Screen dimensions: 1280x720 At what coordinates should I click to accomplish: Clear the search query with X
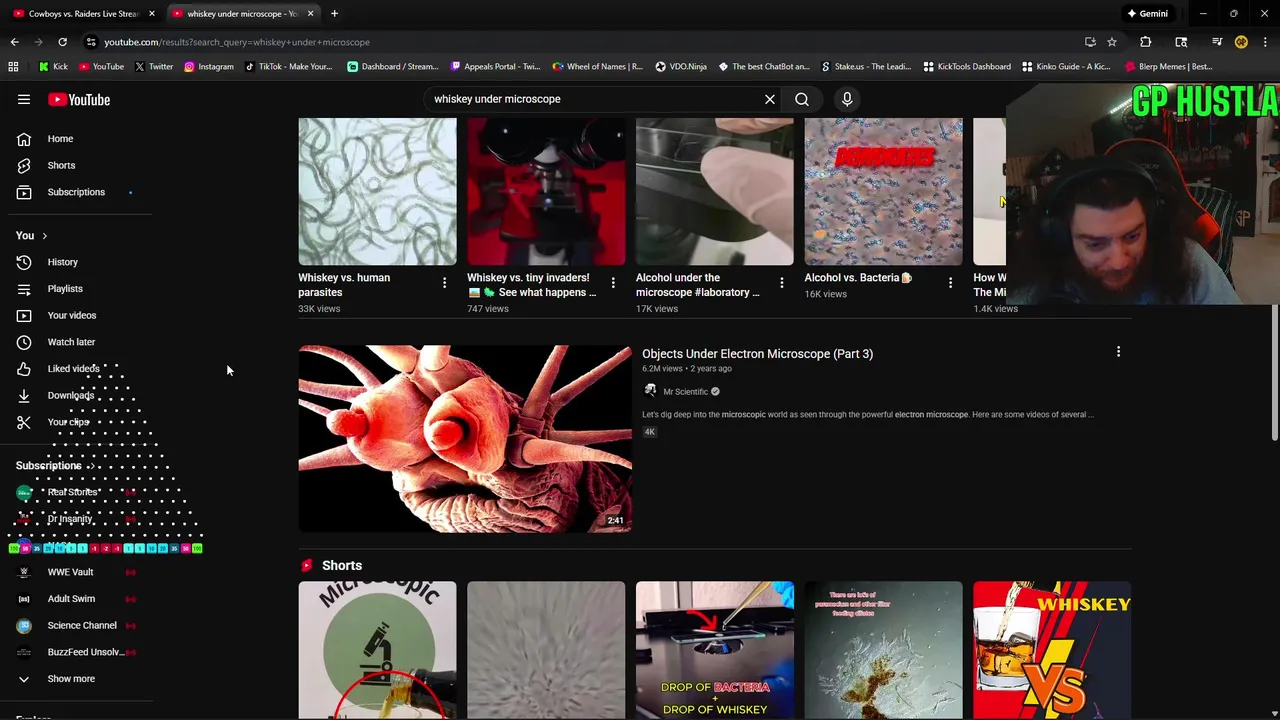(x=770, y=99)
